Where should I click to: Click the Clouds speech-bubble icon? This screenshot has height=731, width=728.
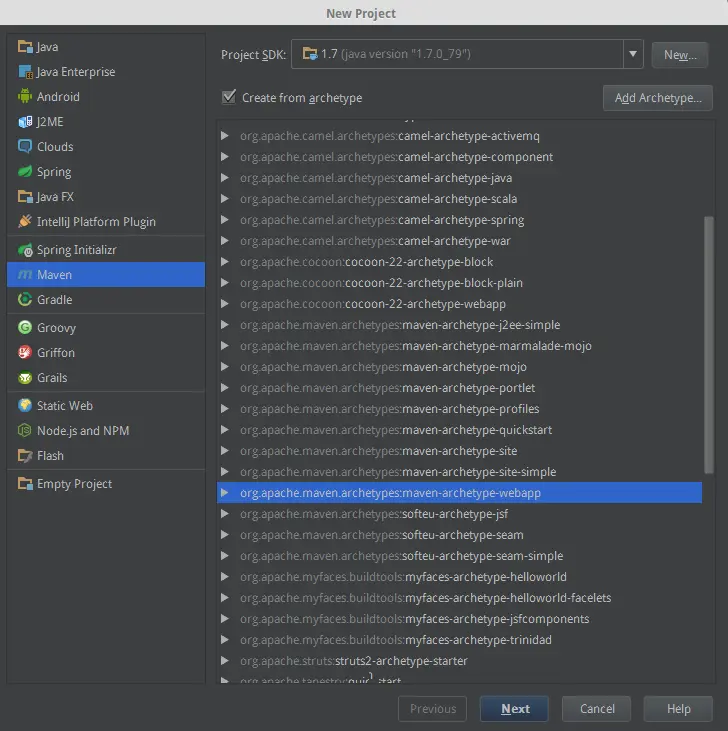click(x=25, y=146)
